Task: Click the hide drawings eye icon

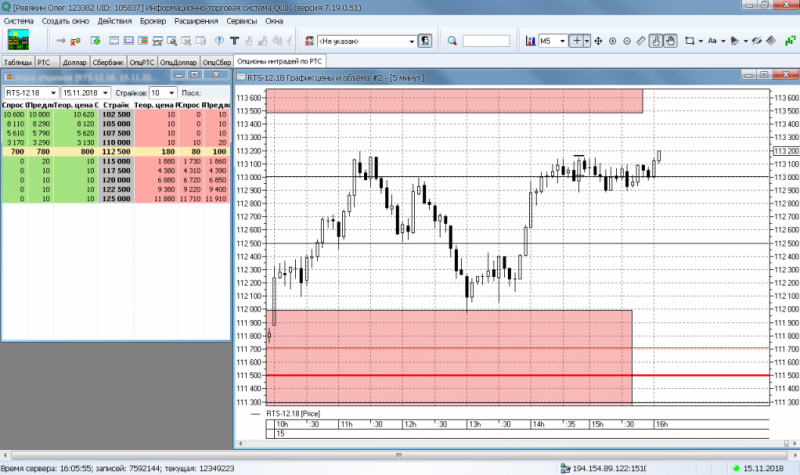Action: click(x=757, y=41)
